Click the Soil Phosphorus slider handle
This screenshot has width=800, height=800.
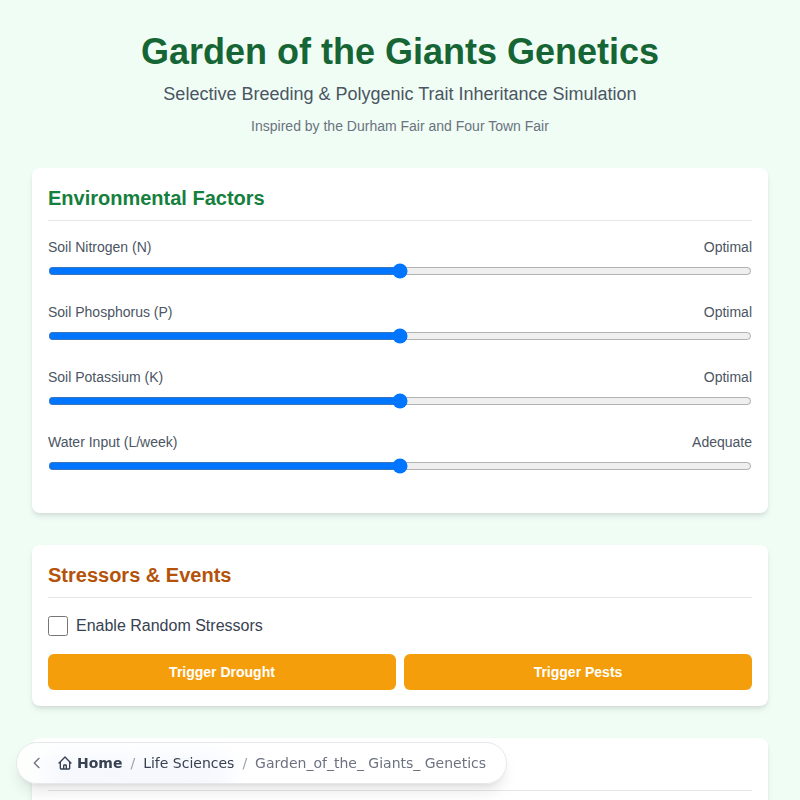[400, 336]
